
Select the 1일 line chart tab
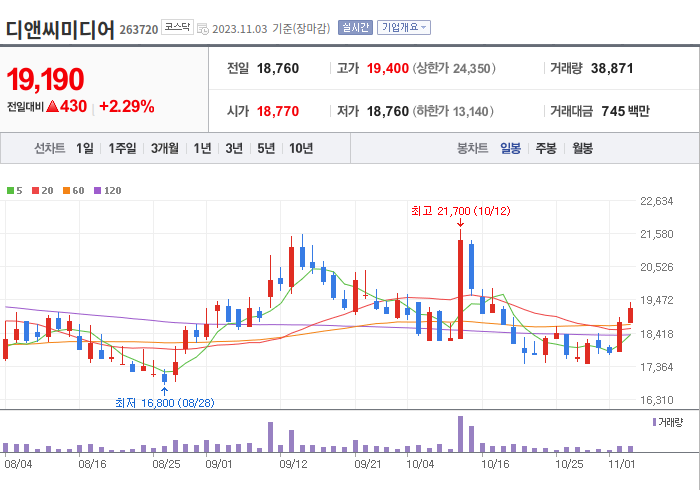coord(85,148)
